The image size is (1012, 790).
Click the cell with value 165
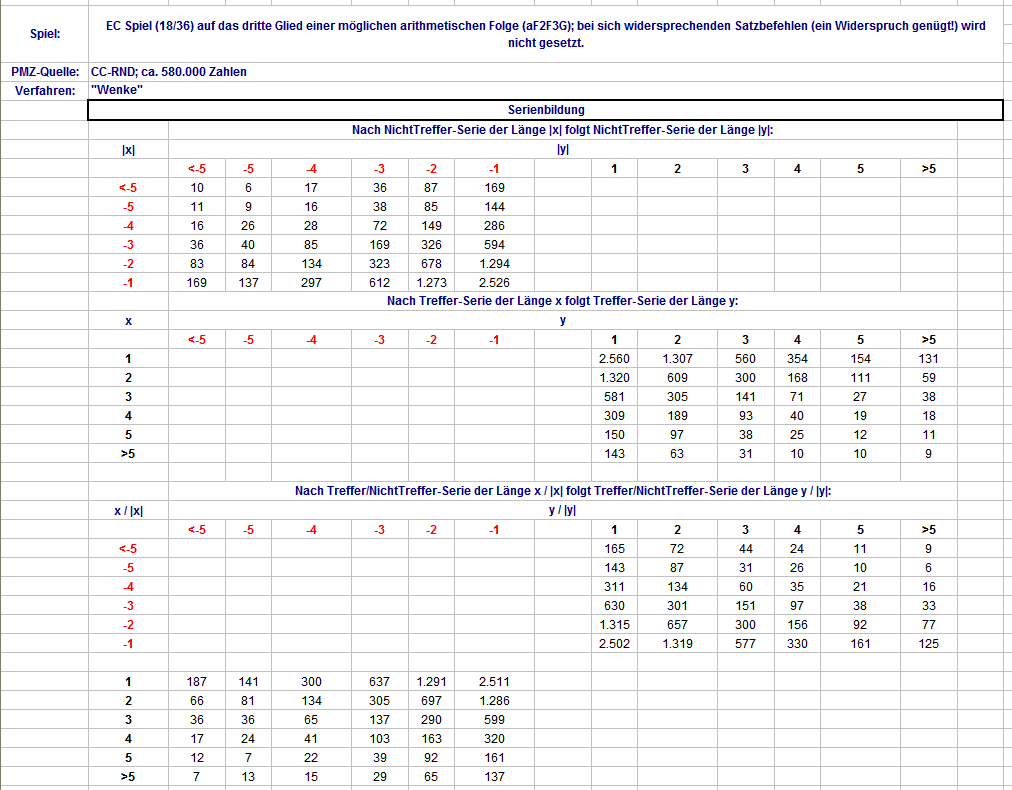click(x=614, y=549)
